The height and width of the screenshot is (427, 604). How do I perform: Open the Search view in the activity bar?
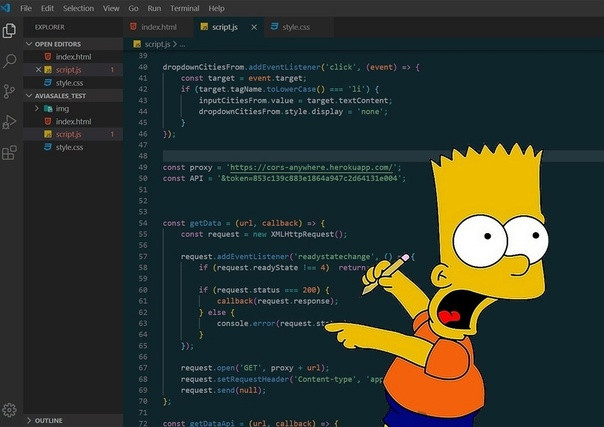coord(9,61)
